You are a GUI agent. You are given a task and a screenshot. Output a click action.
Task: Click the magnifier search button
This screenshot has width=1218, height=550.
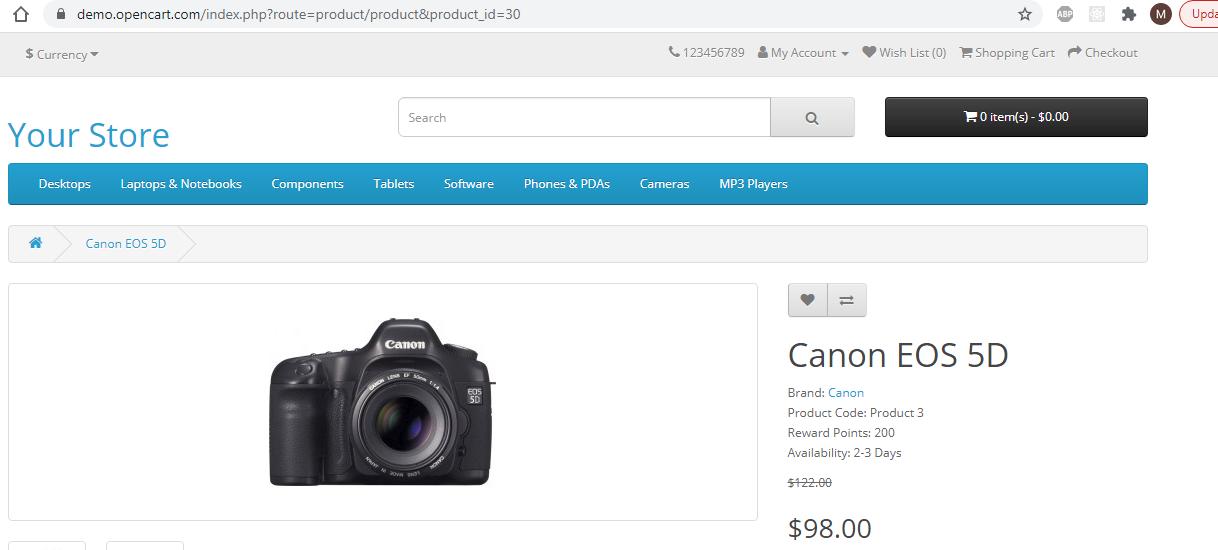pyautogui.click(x=812, y=117)
